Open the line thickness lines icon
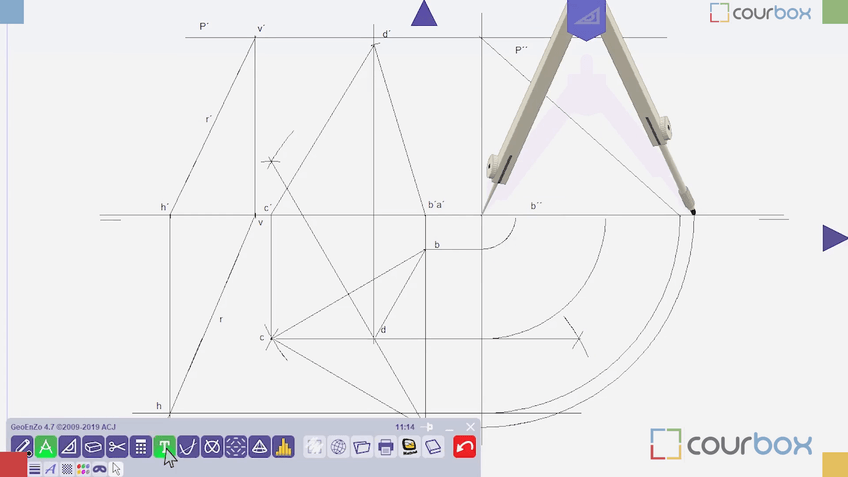The width and height of the screenshot is (848, 477). pos(35,468)
